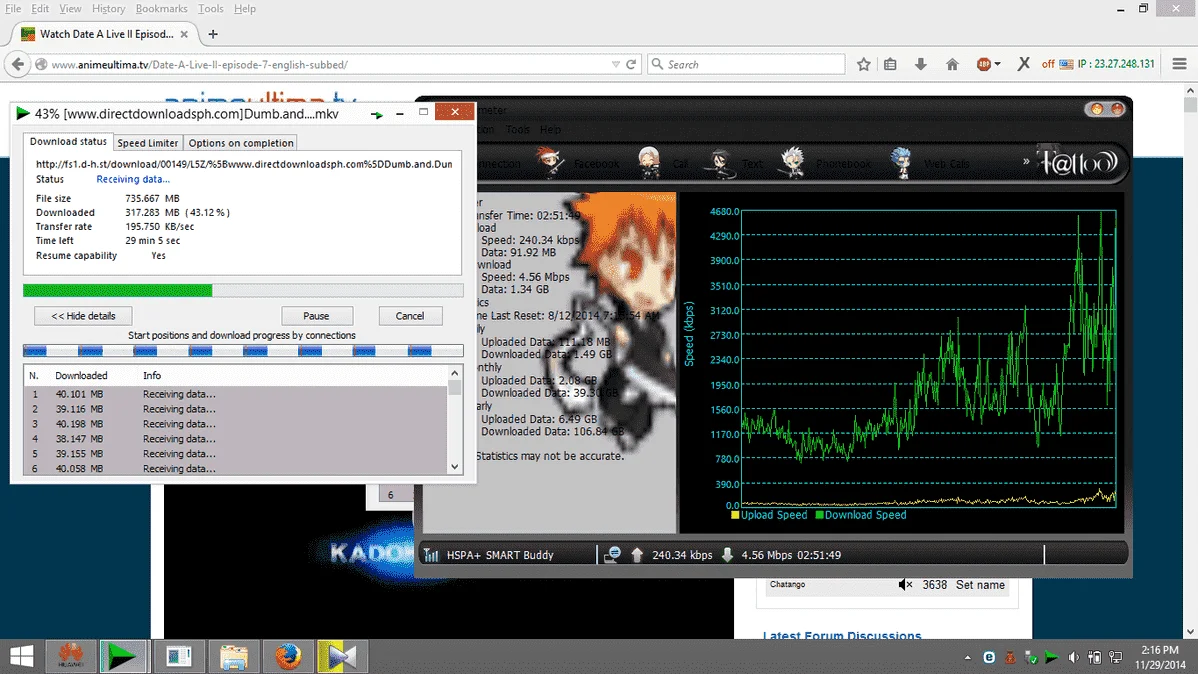
Task: Go to Firefox home page
Action: [x=952, y=64]
